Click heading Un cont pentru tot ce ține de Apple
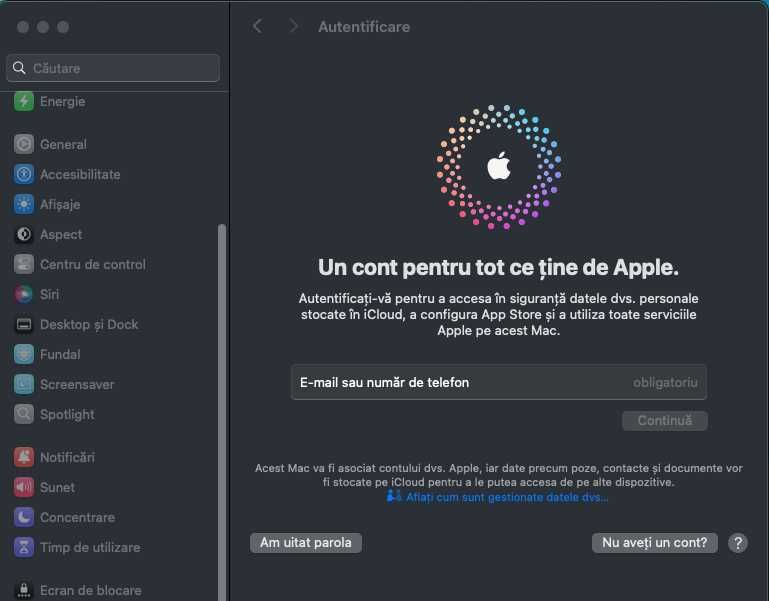This screenshot has height=601, width=769. click(498, 267)
